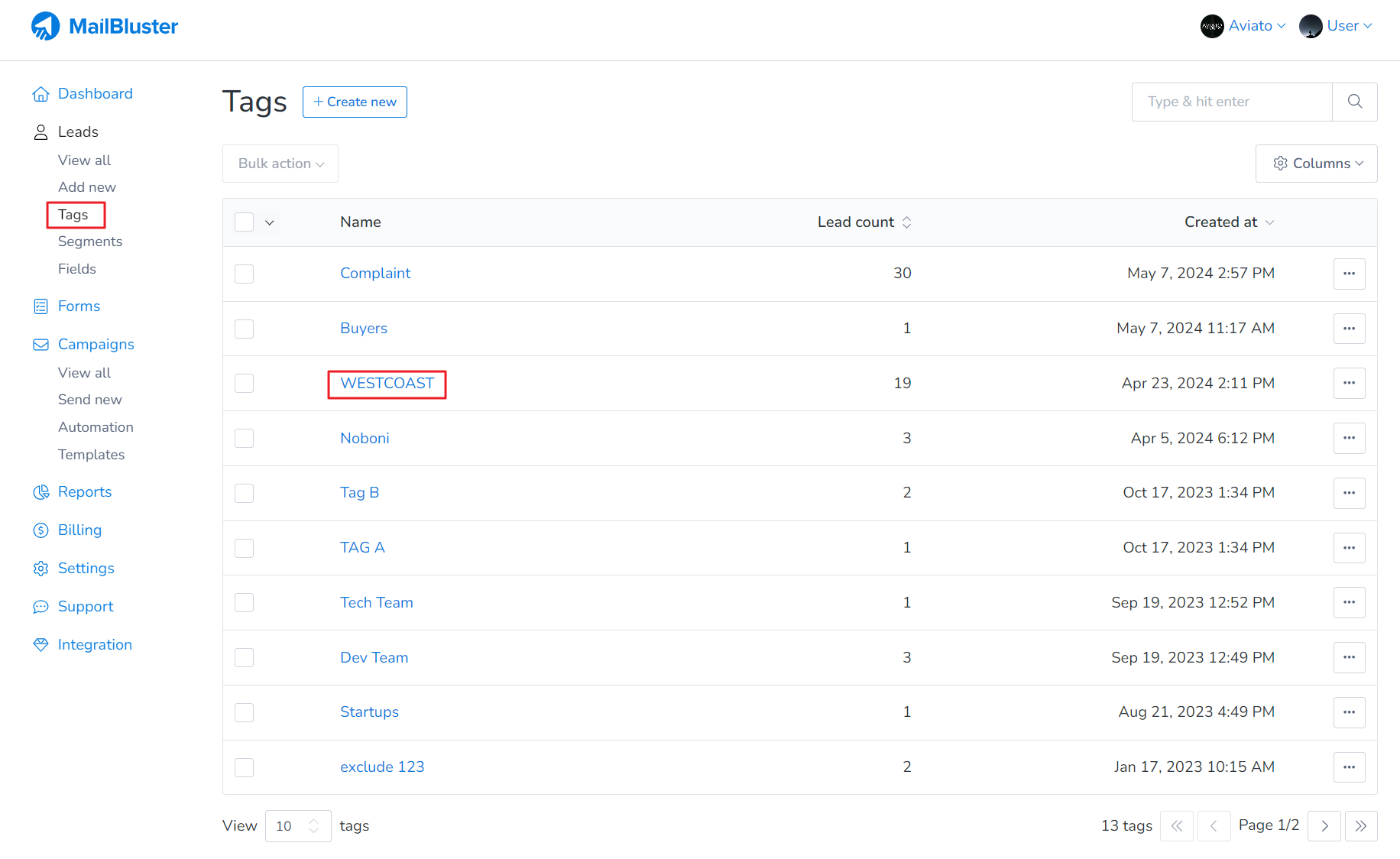The width and height of the screenshot is (1400, 859).
Task: Click the Reports pie chart icon
Action: click(41, 492)
